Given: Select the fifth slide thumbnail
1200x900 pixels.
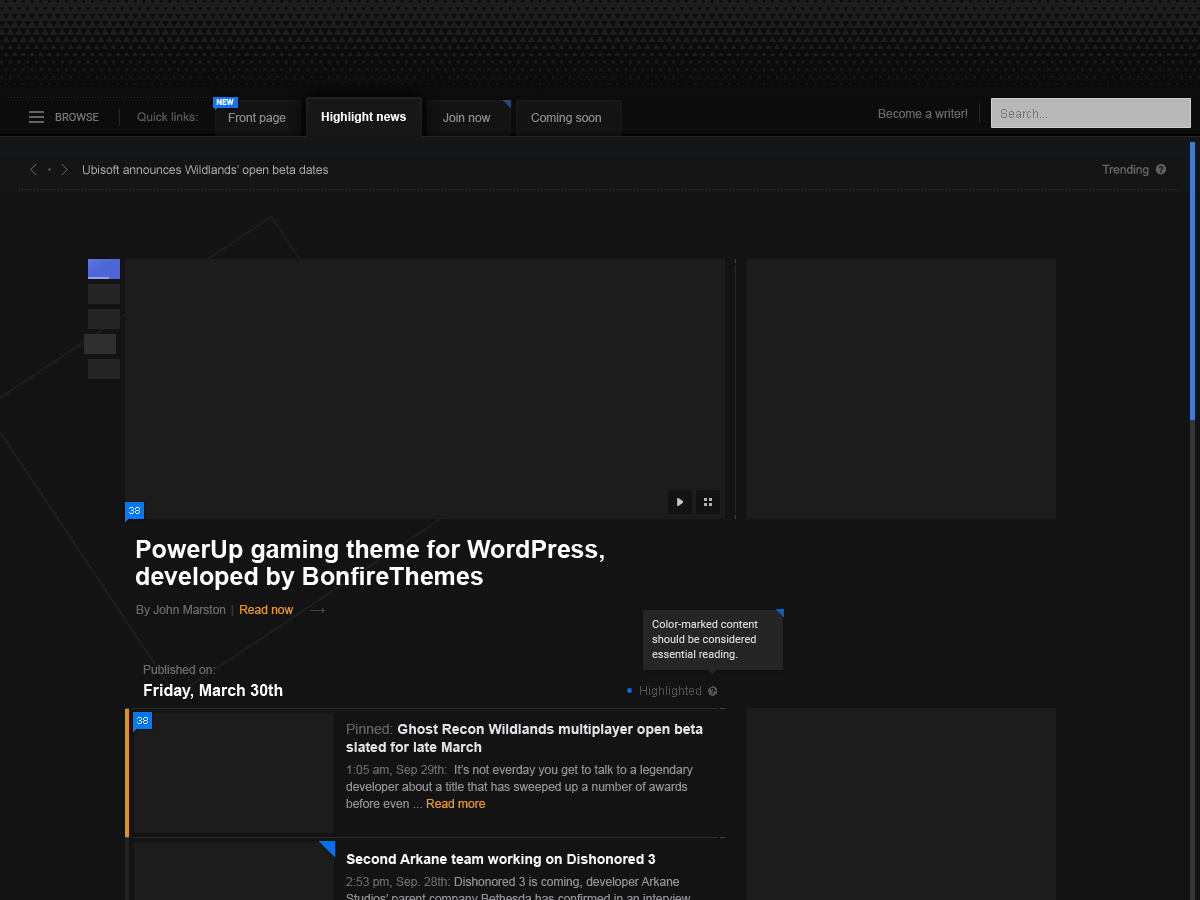Looking at the screenshot, I should [104, 369].
